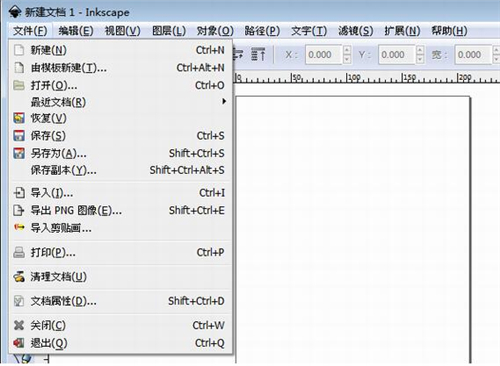Image resolution: width=500 pixels, height=366 pixels.
Task: Click the Print (打印) printer icon
Action: pos(19,252)
